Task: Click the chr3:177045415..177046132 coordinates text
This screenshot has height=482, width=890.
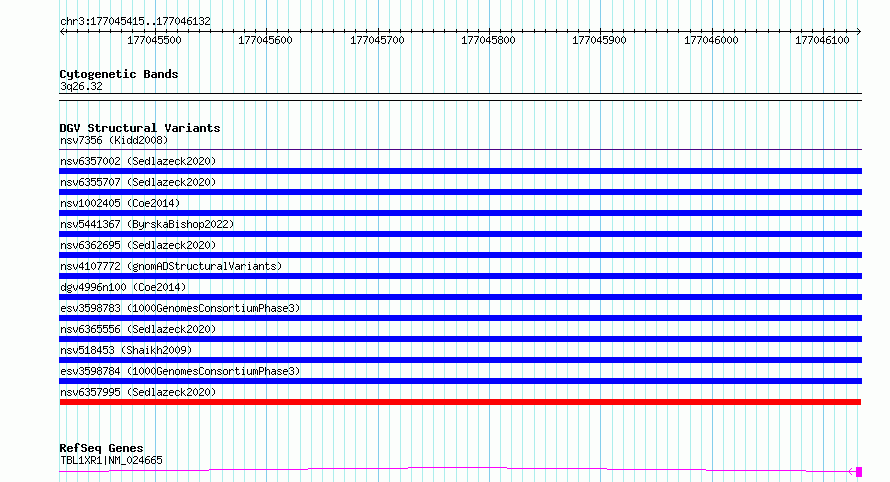Action: [x=135, y=22]
